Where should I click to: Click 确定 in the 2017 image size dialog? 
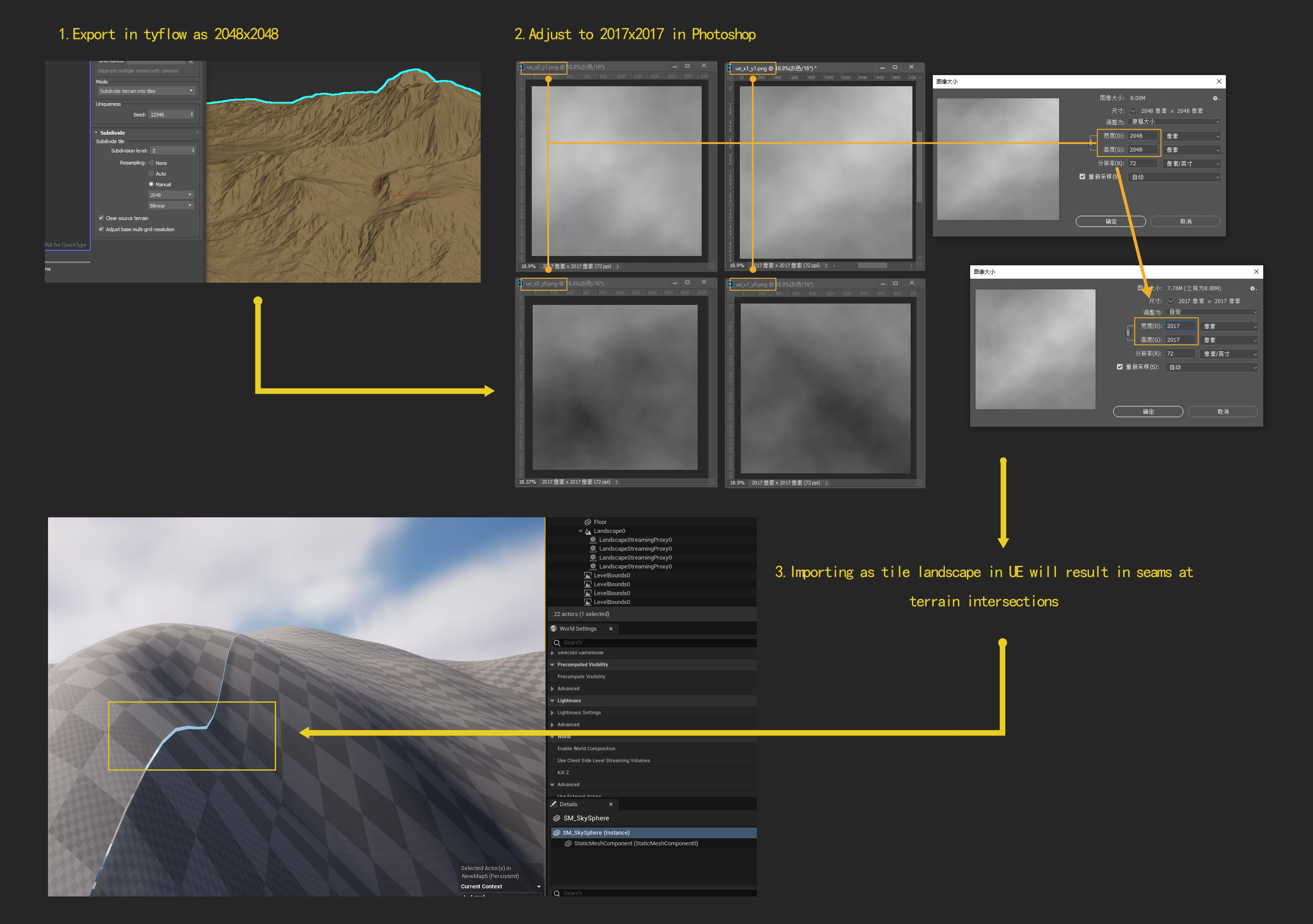coord(1148,412)
